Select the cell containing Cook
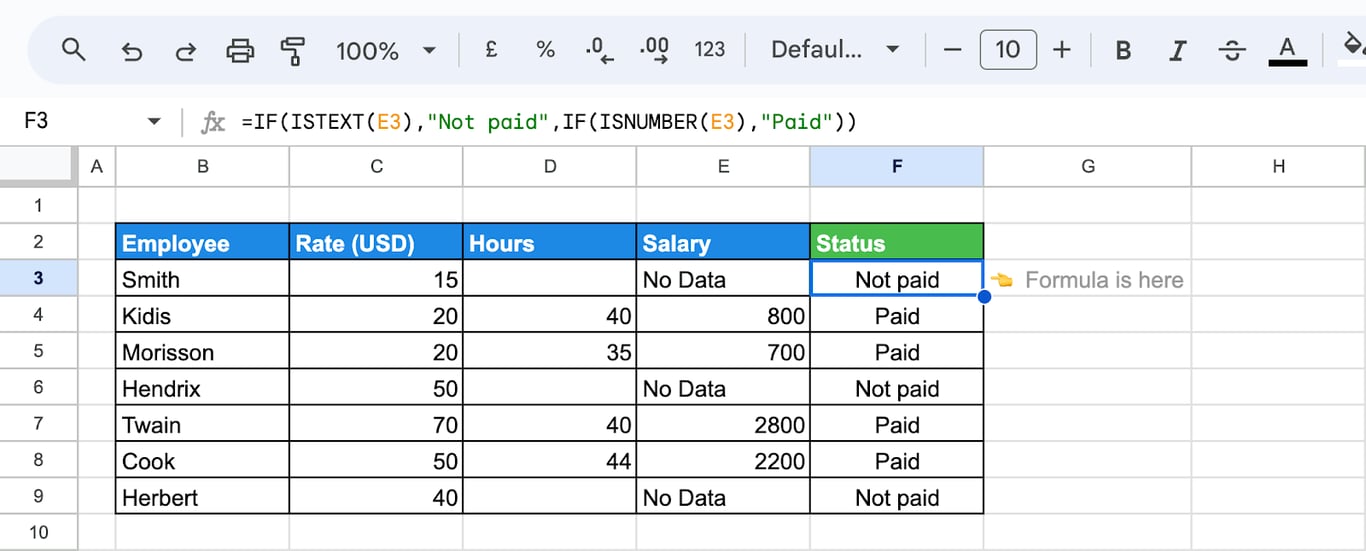Viewport: 1366px width, 551px height. pos(203,460)
